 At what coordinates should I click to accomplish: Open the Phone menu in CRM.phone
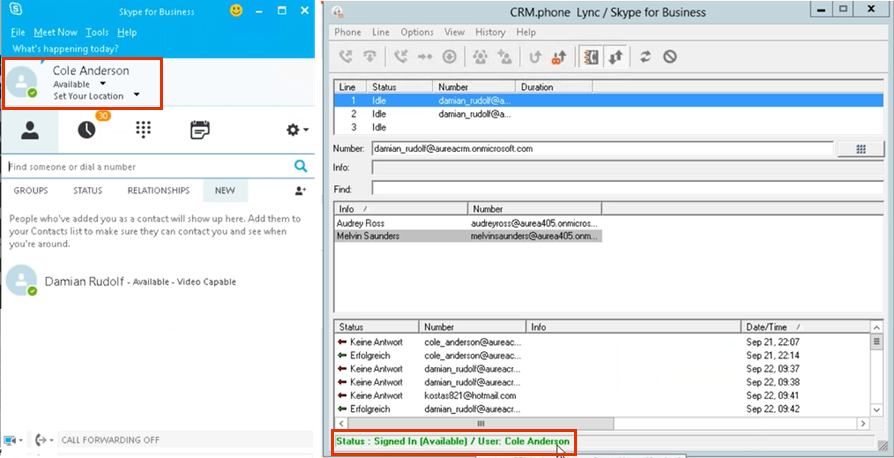(x=347, y=32)
